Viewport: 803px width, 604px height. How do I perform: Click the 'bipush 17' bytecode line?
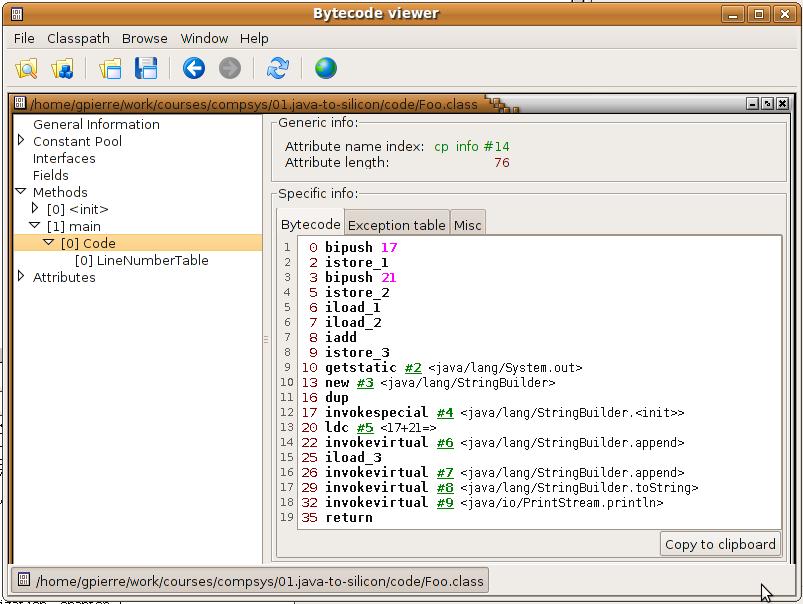pyautogui.click(x=361, y=247)
